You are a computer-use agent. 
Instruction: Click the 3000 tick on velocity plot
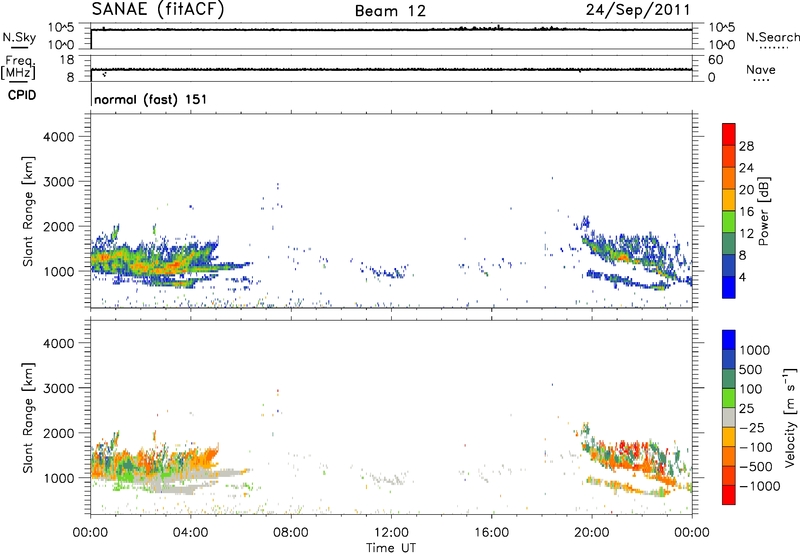[58, 388]
